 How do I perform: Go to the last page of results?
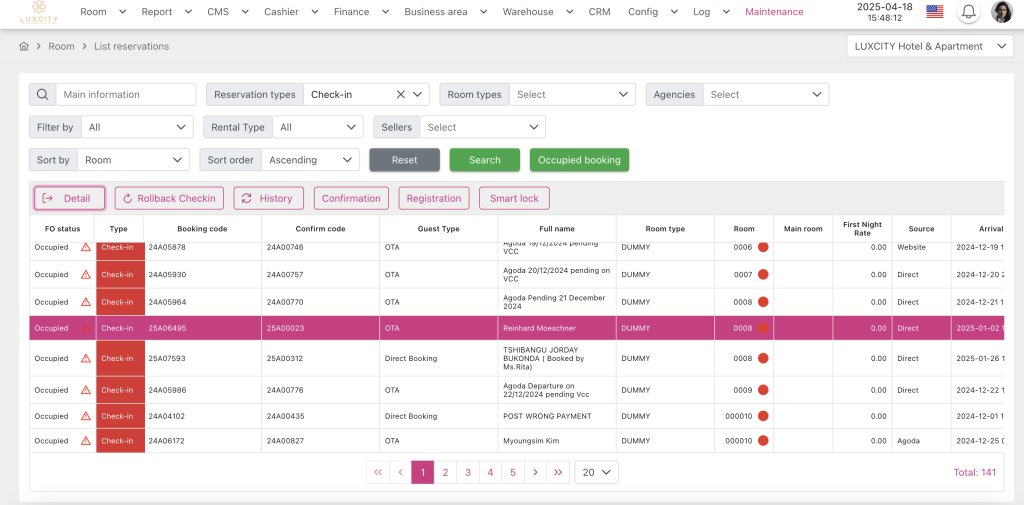tap(558, 472)
